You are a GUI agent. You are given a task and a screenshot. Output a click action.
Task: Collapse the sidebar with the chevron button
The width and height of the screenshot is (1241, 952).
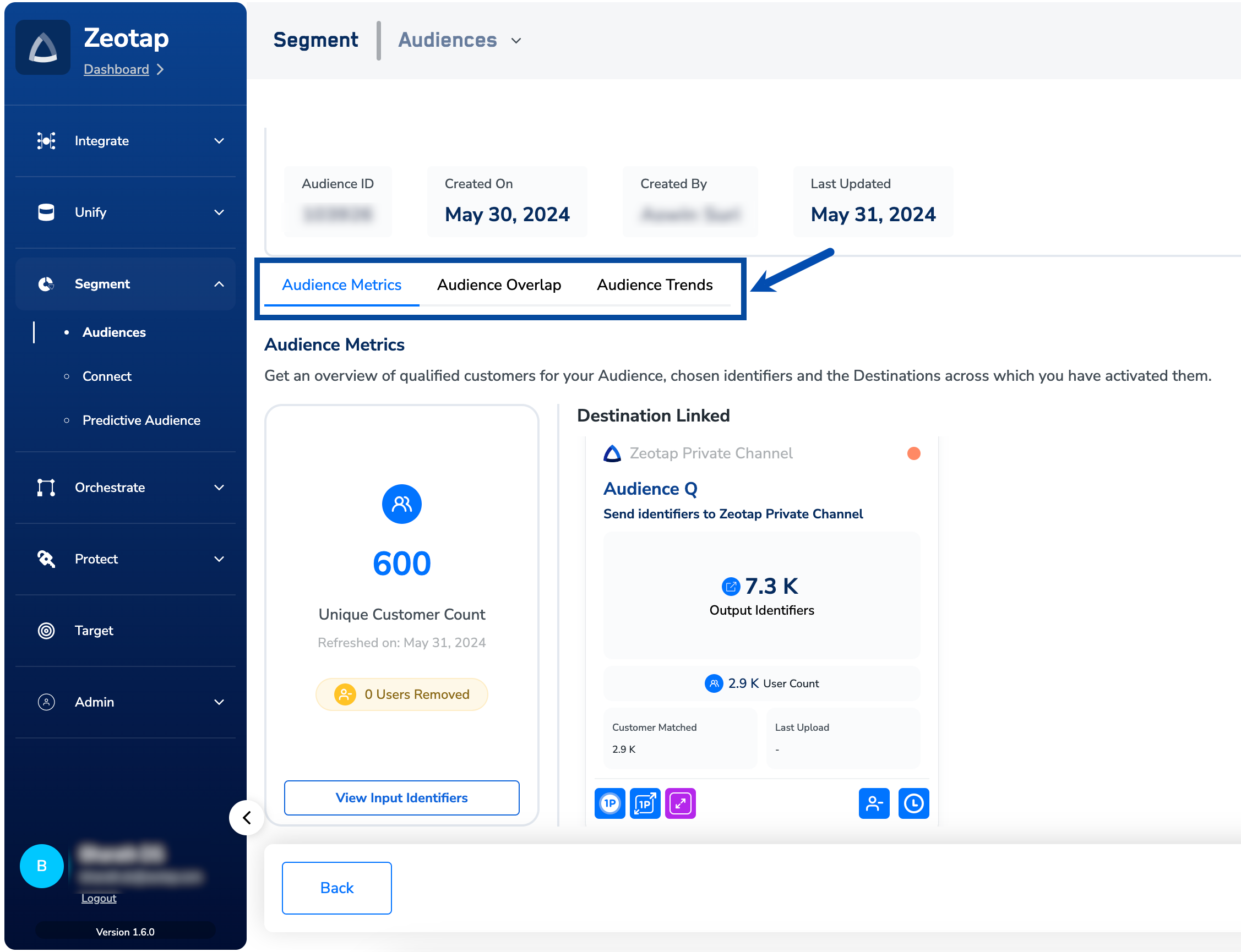[x=247, y=817]
